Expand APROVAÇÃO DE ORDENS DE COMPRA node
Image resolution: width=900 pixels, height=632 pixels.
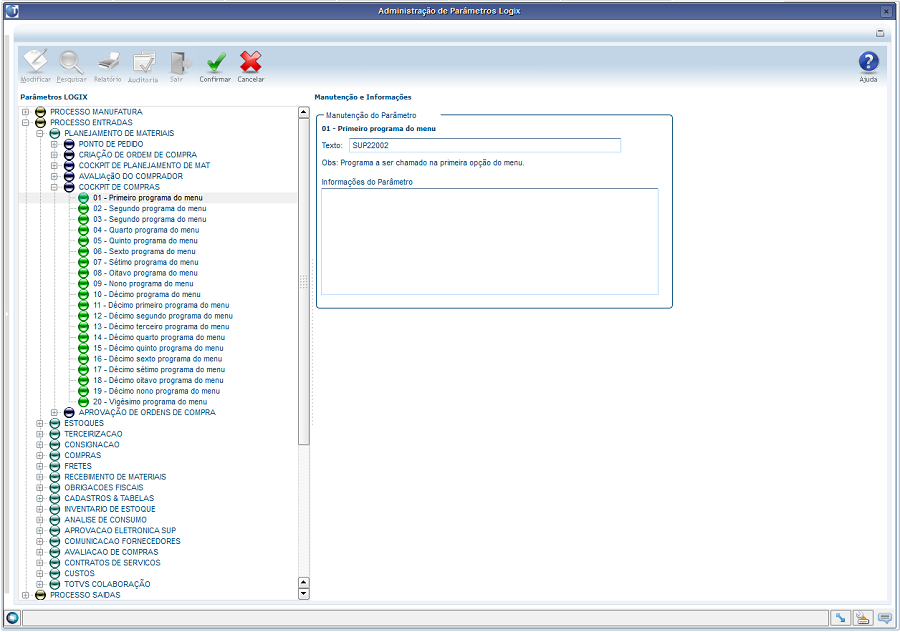click(54, 413)
